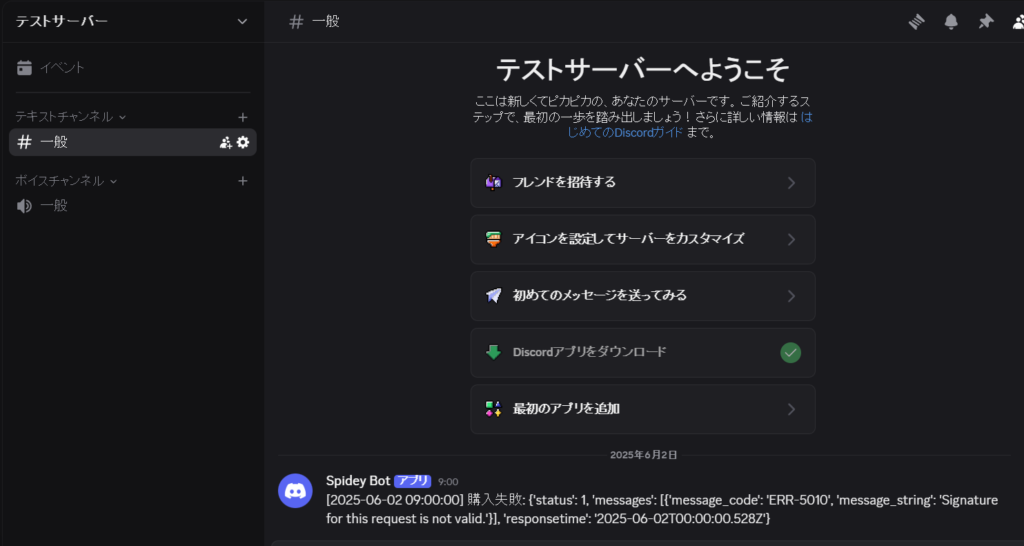Viewport: 1024px width, 546px height.
Task: Click アイコンを設定してサーバーをカスタマイズ button
Action: tap(643, 240)
